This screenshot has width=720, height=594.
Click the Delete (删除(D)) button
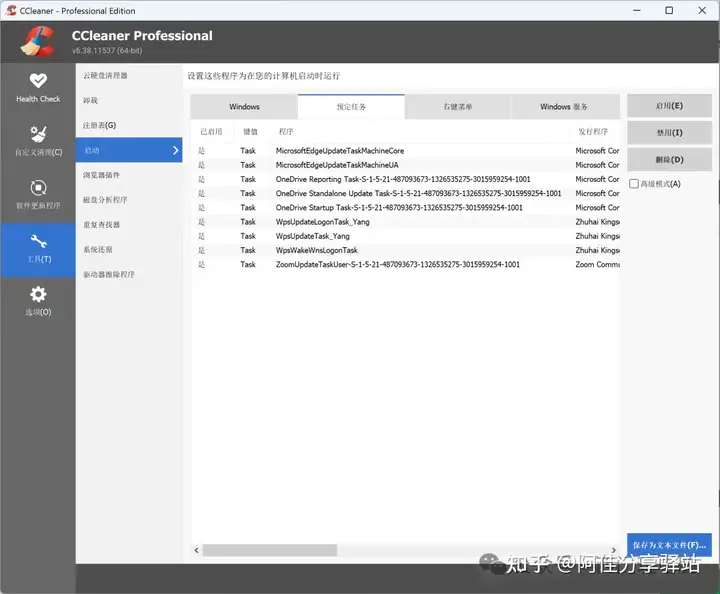click(x=669, y=159)
